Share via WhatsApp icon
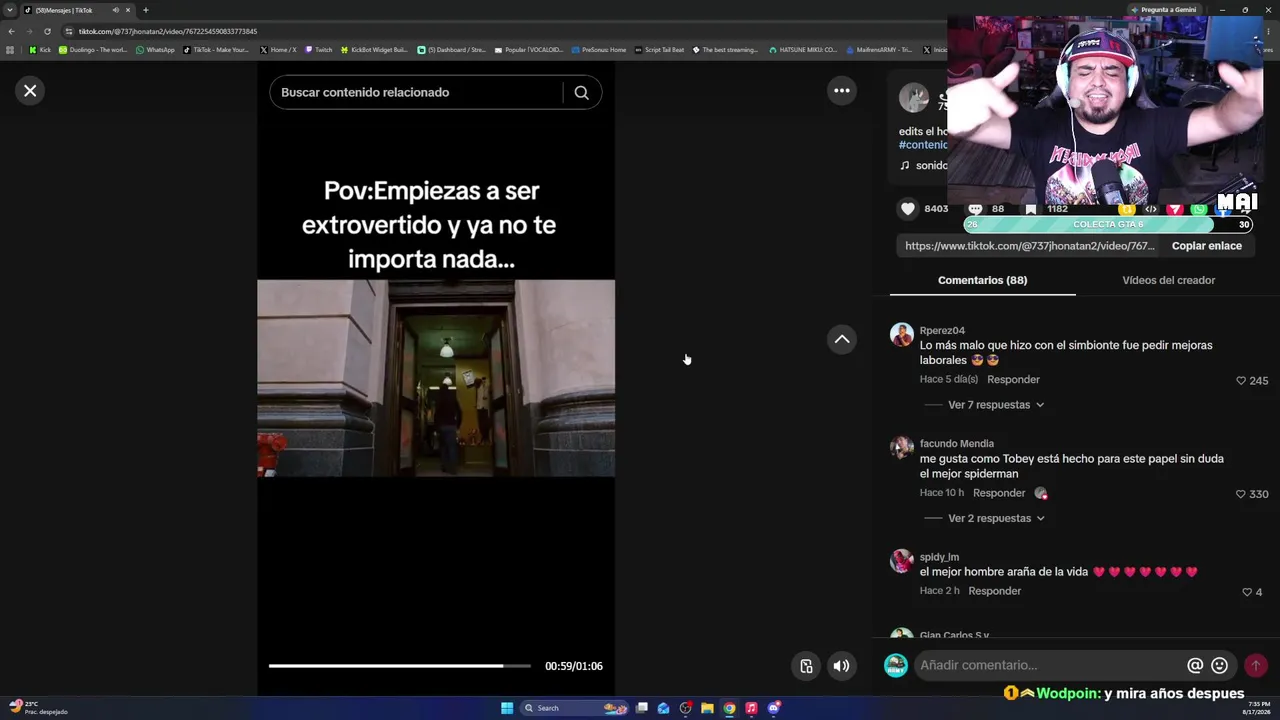The image size is (1280, 720). pyautogui.click(x=1199, y=209)
